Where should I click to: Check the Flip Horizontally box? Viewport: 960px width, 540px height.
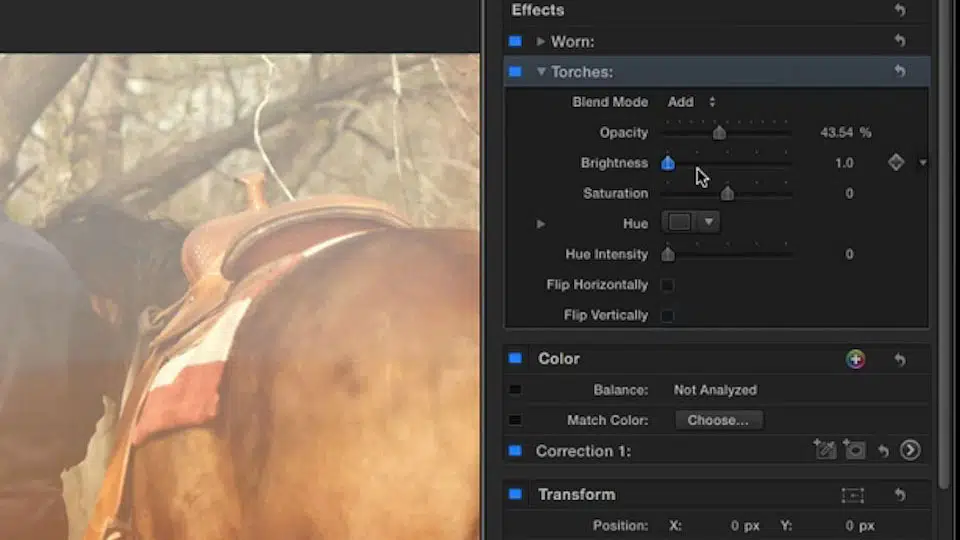667,285
